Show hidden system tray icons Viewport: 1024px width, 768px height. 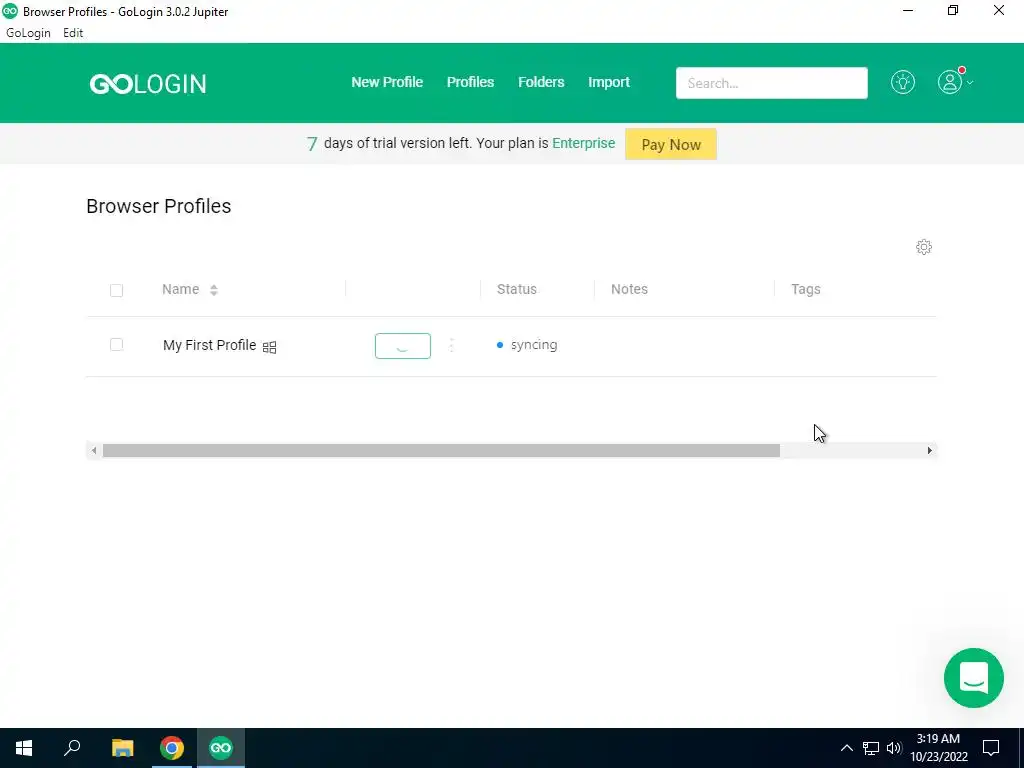pyautogui.click(x=846, y=748)
